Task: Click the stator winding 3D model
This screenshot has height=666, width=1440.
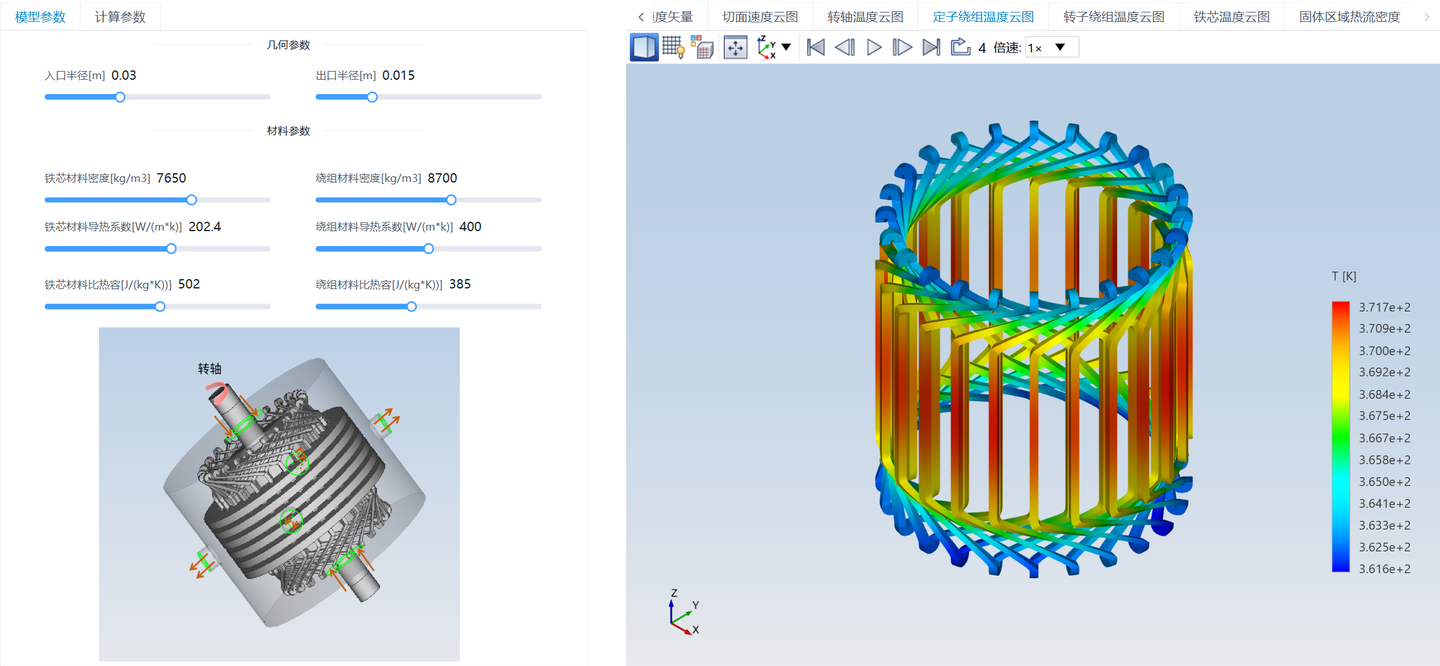Action: click(1033, 350)
